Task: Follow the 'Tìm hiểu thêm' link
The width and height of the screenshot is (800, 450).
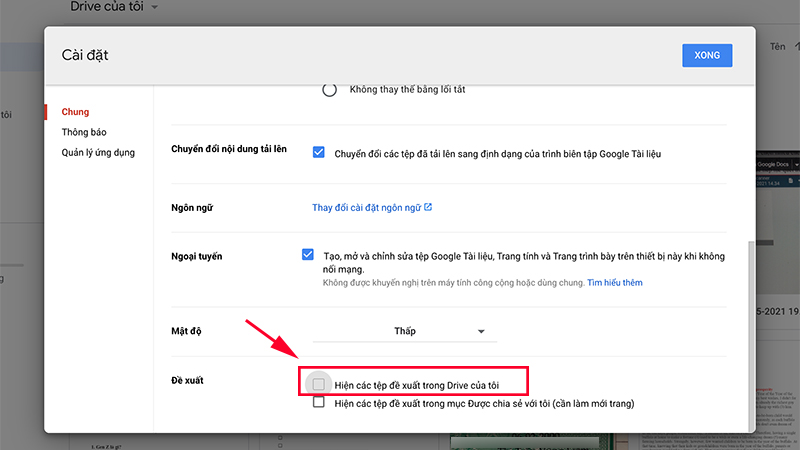Action: (x=614, y=283)
